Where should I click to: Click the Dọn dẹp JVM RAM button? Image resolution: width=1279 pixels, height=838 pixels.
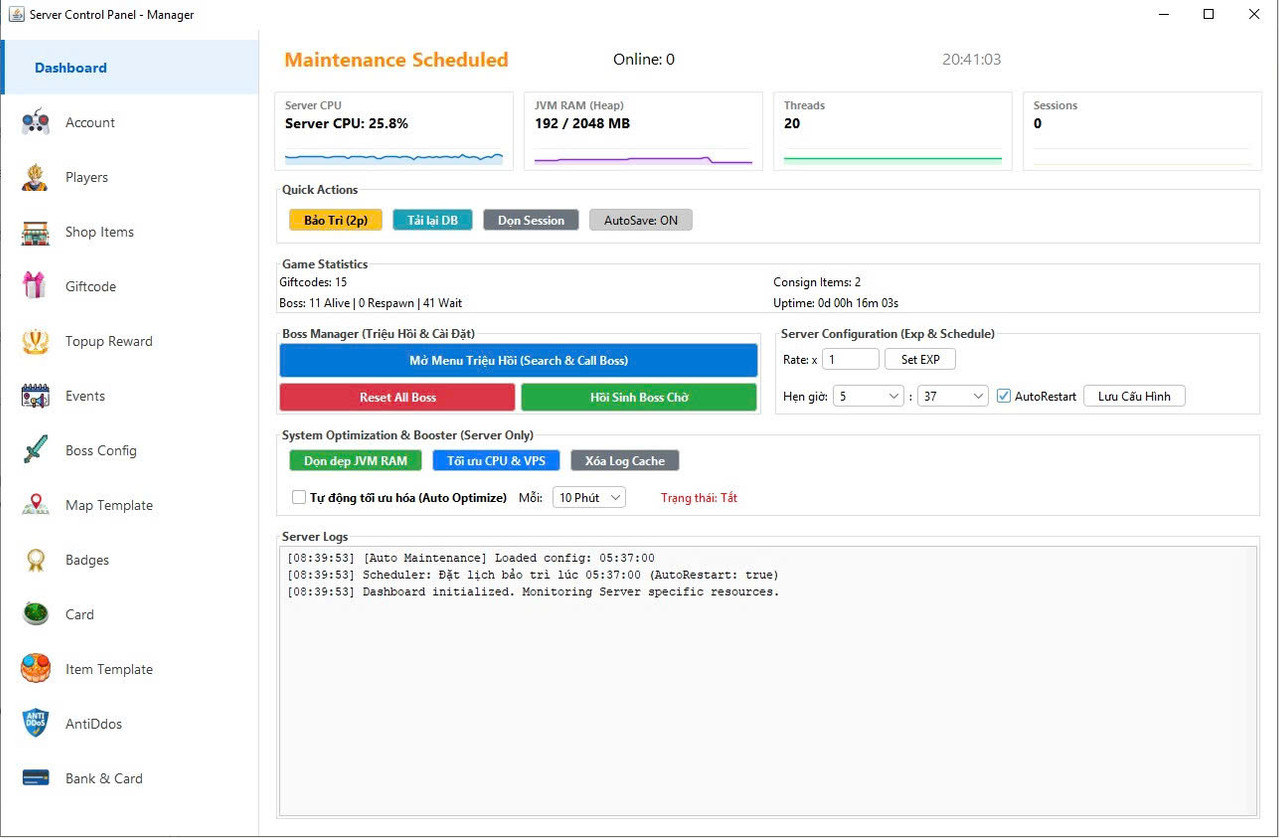[x=356, y=460]
